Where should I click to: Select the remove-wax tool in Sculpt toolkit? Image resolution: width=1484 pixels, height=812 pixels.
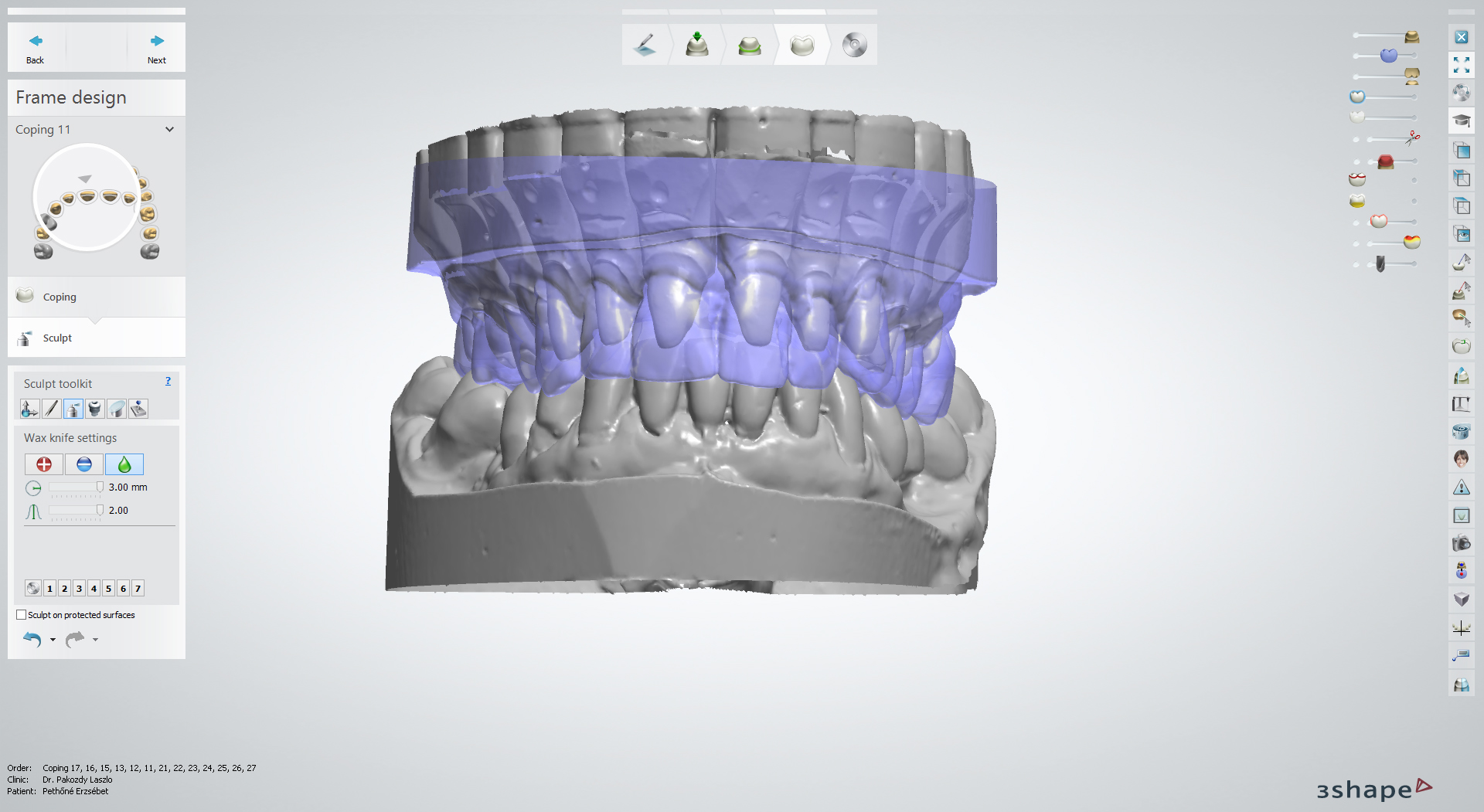point(83,464)
